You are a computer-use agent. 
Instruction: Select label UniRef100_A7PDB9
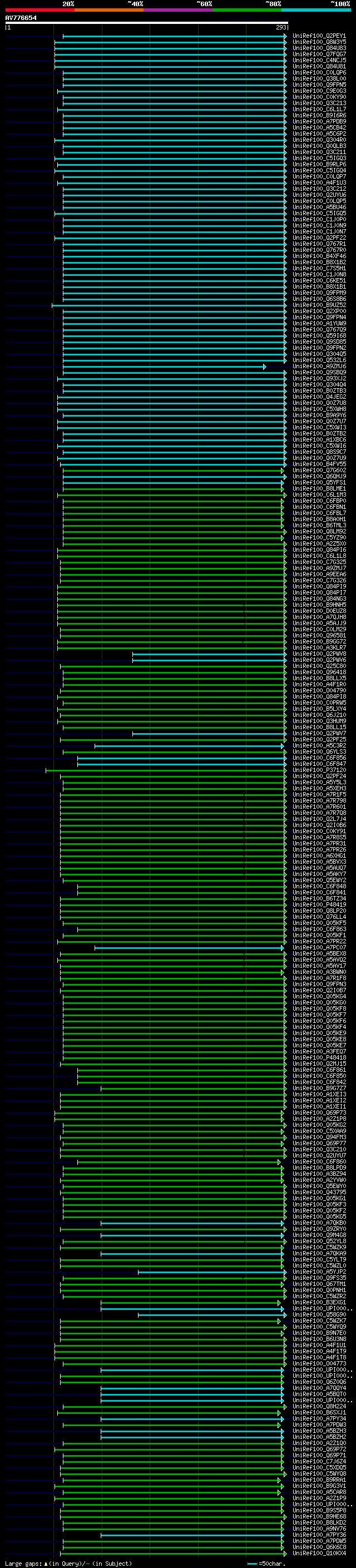coord(319,122)
